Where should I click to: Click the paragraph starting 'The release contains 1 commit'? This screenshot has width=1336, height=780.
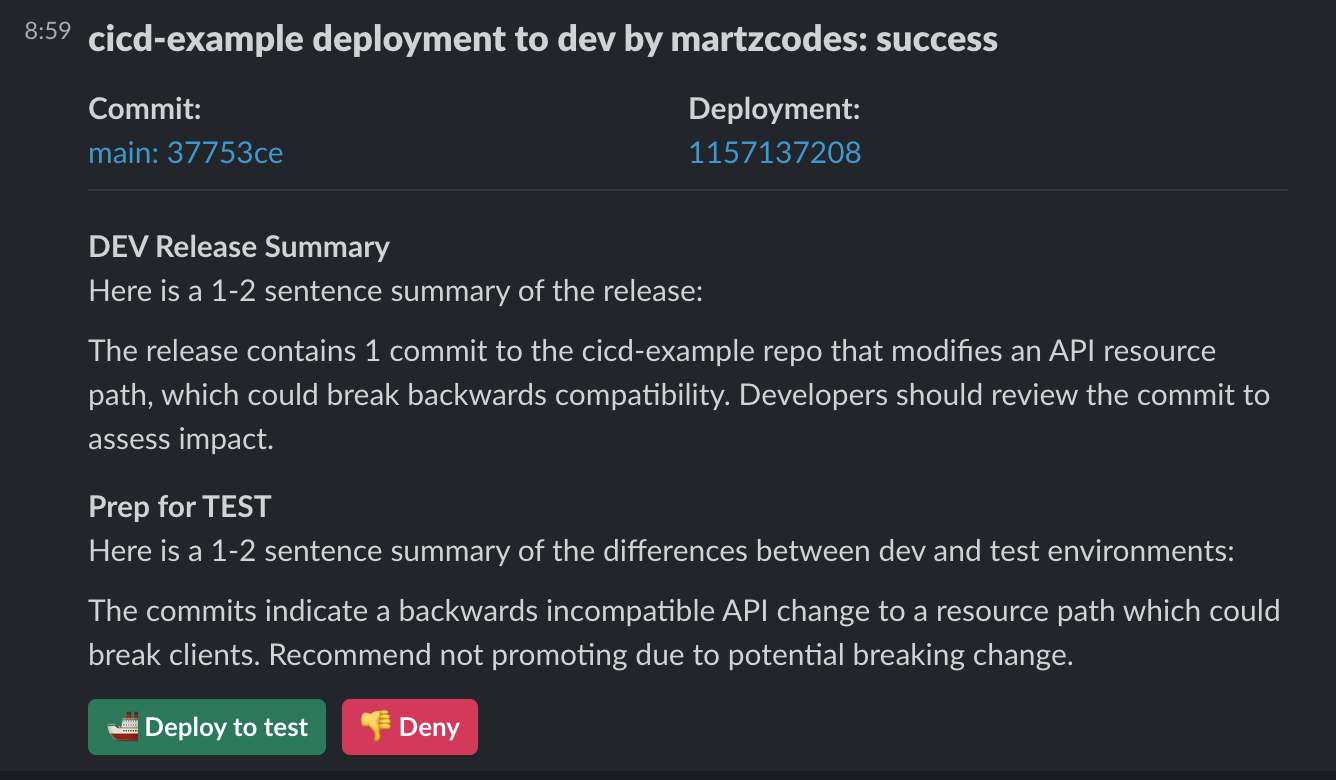(679, 395)
